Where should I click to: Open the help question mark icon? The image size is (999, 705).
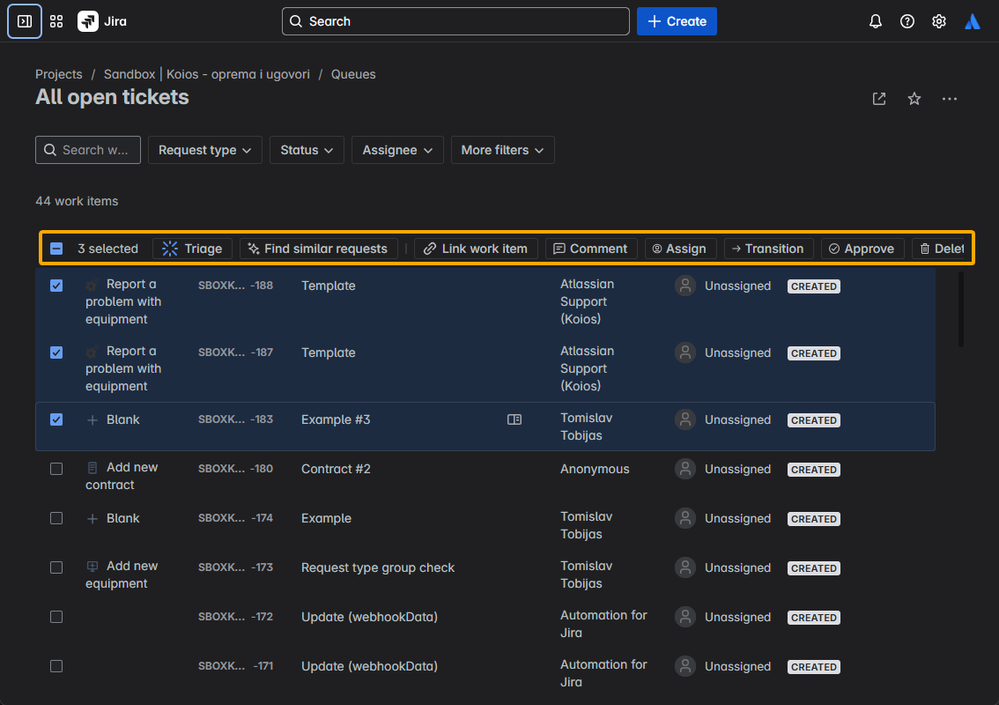pyautogui.click(x=907, y=21)
